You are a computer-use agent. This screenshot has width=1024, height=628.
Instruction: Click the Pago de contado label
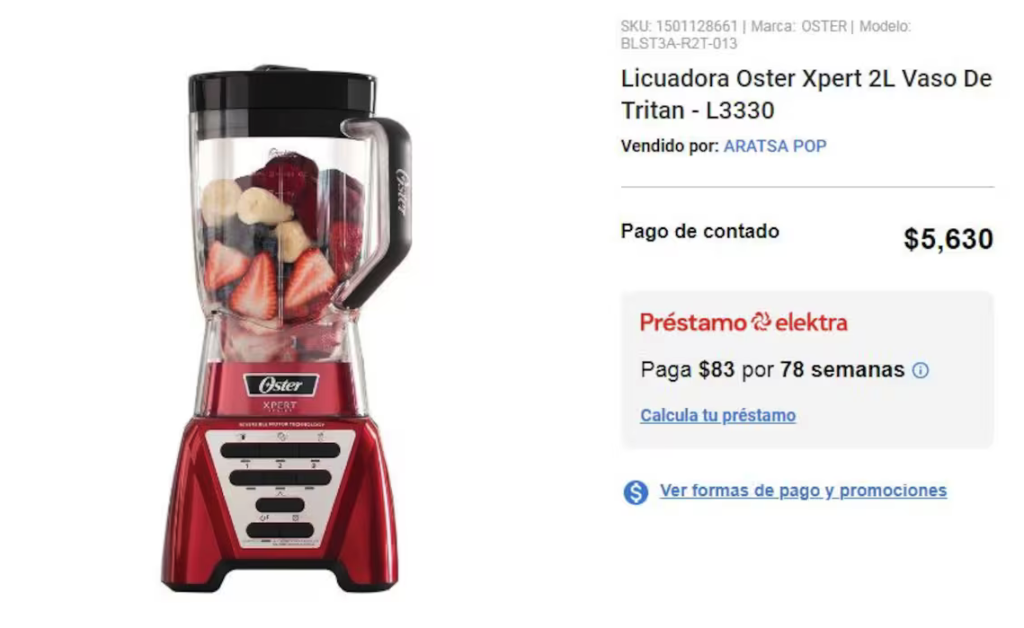[699, 232]
